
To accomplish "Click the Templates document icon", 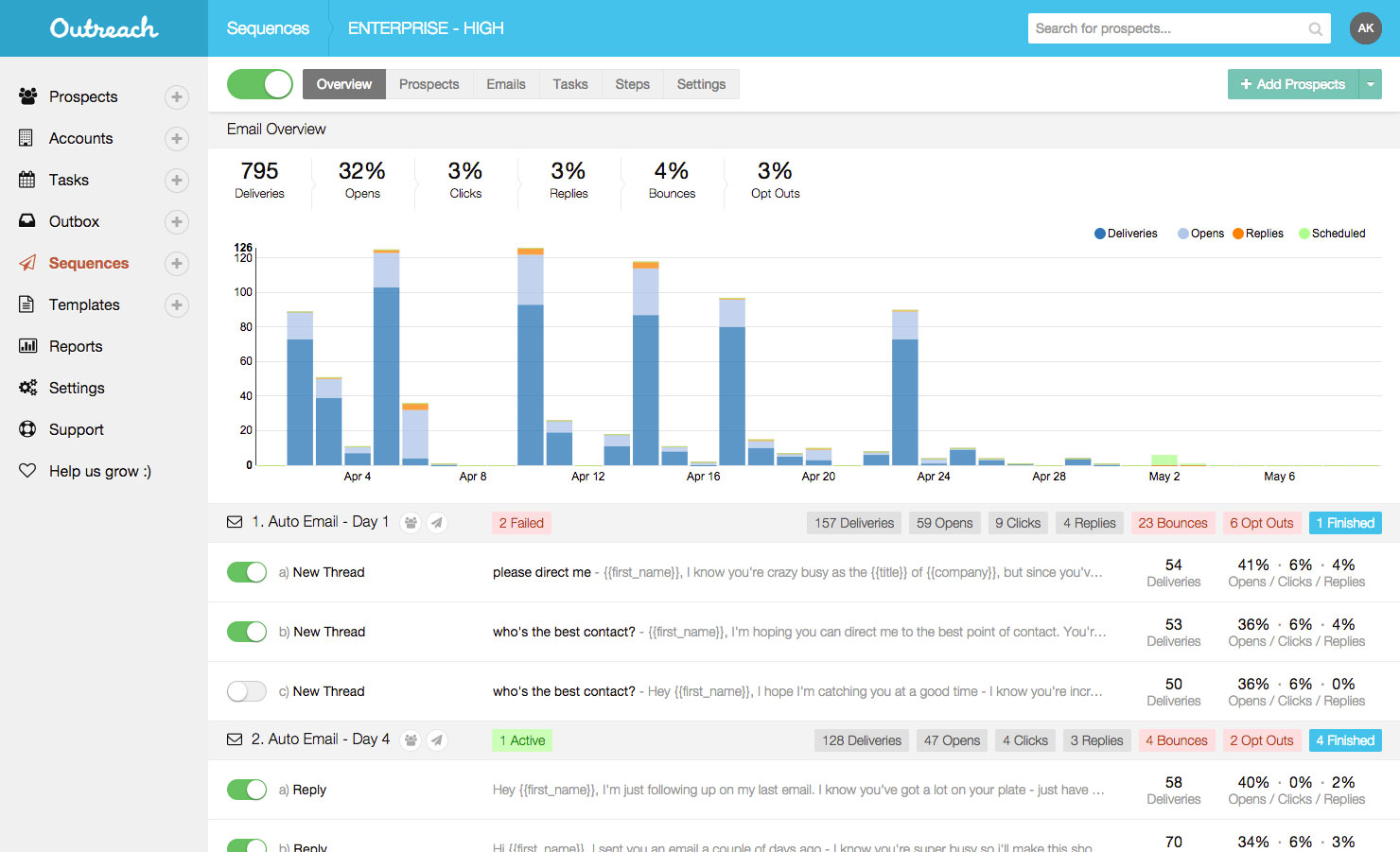I will click(x=26, y=304).
